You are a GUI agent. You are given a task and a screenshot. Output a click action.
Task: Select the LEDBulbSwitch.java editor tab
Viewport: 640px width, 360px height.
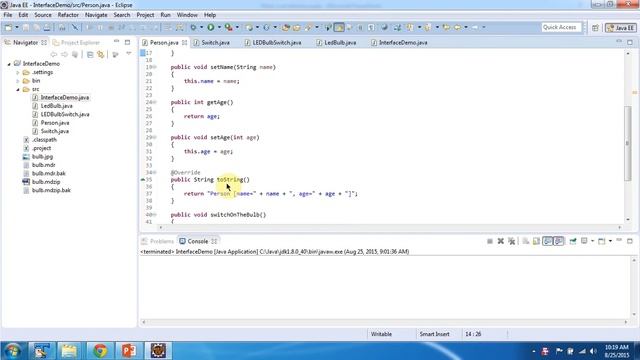click(273, 42)
